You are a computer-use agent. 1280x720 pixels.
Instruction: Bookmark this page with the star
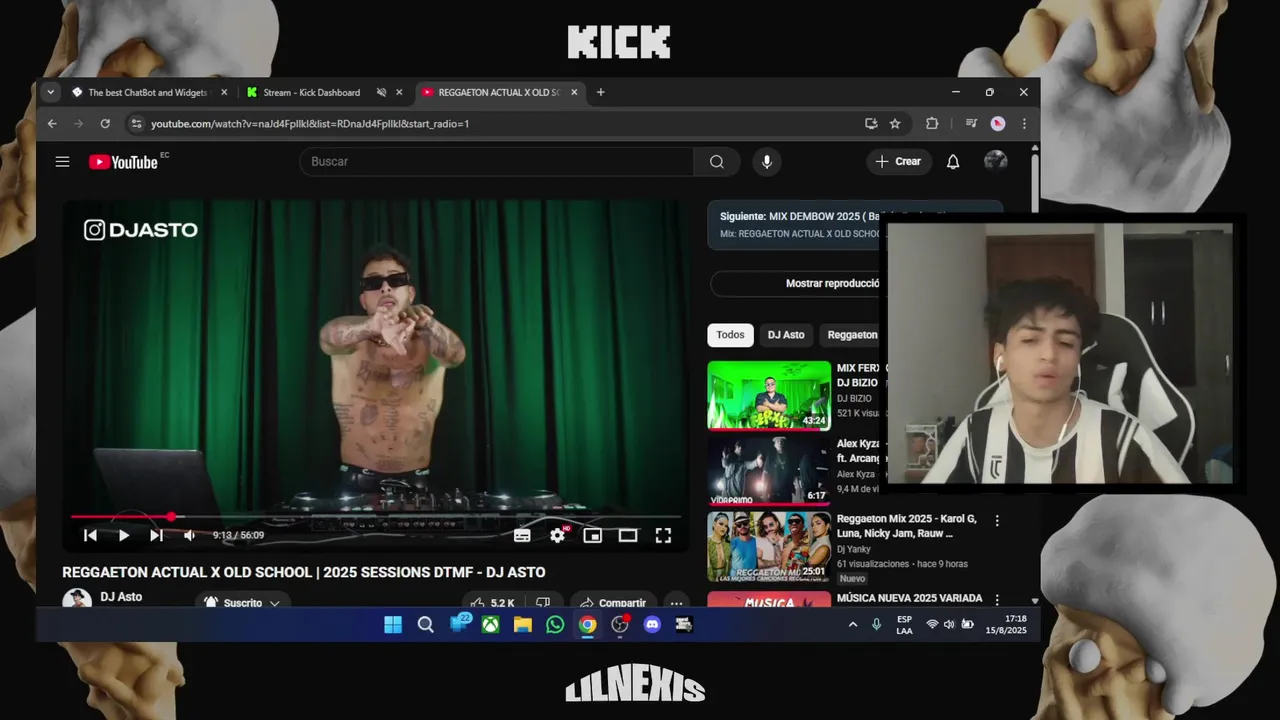tap(895, 124)
